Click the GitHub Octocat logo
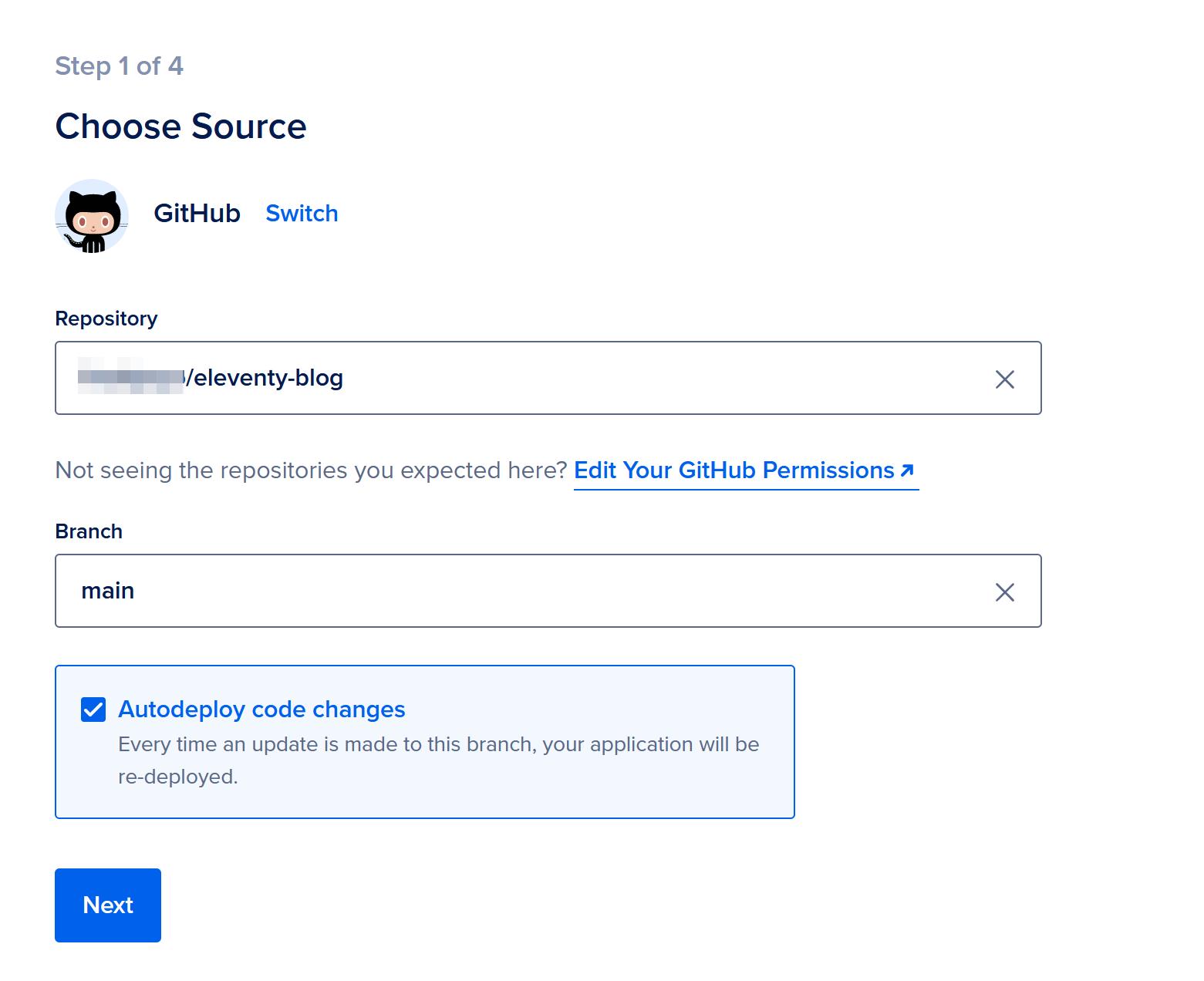1204x981 pixels. tap(92, 216)
